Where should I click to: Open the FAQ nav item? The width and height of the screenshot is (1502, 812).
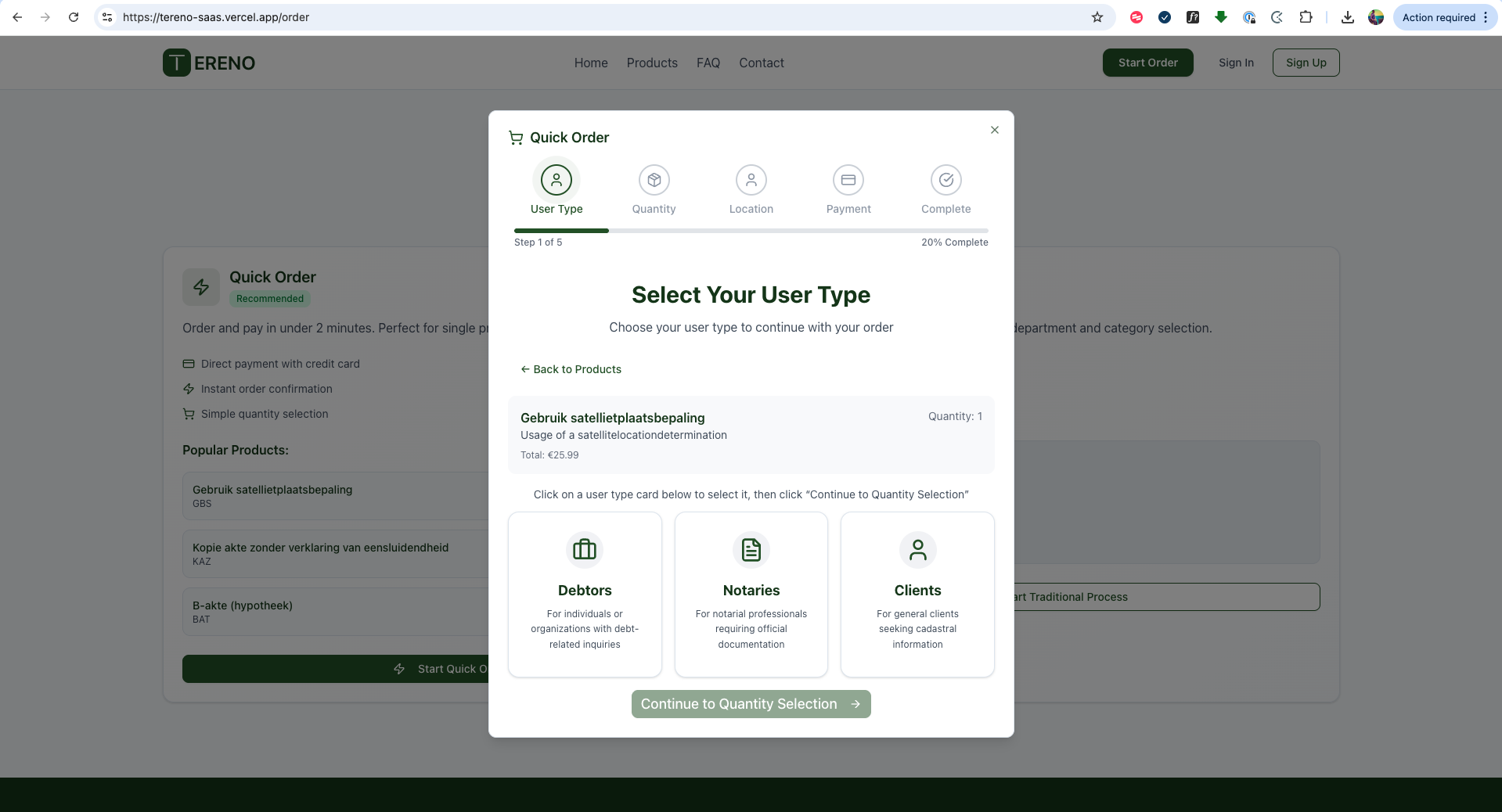pos(708,63)
